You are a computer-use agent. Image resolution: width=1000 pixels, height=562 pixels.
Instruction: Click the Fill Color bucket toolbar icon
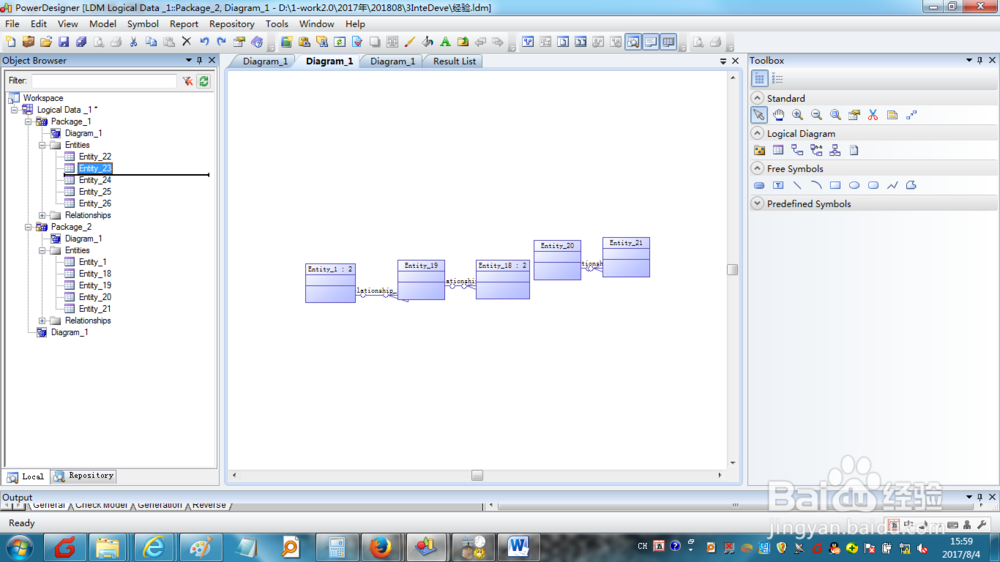tap(428, 42)
